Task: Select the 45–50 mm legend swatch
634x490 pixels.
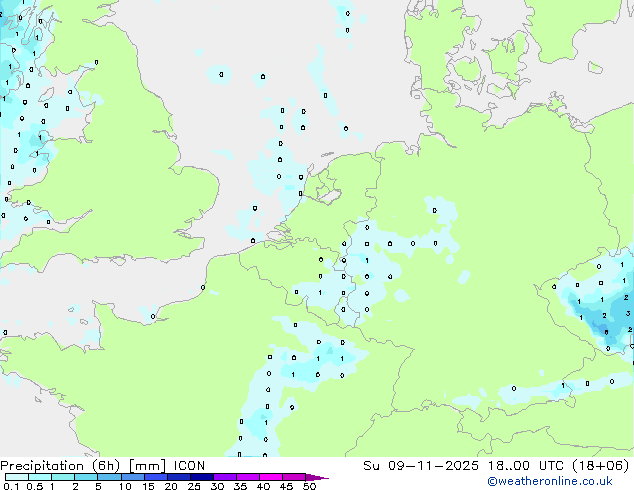Action: [x=294, y=477]
